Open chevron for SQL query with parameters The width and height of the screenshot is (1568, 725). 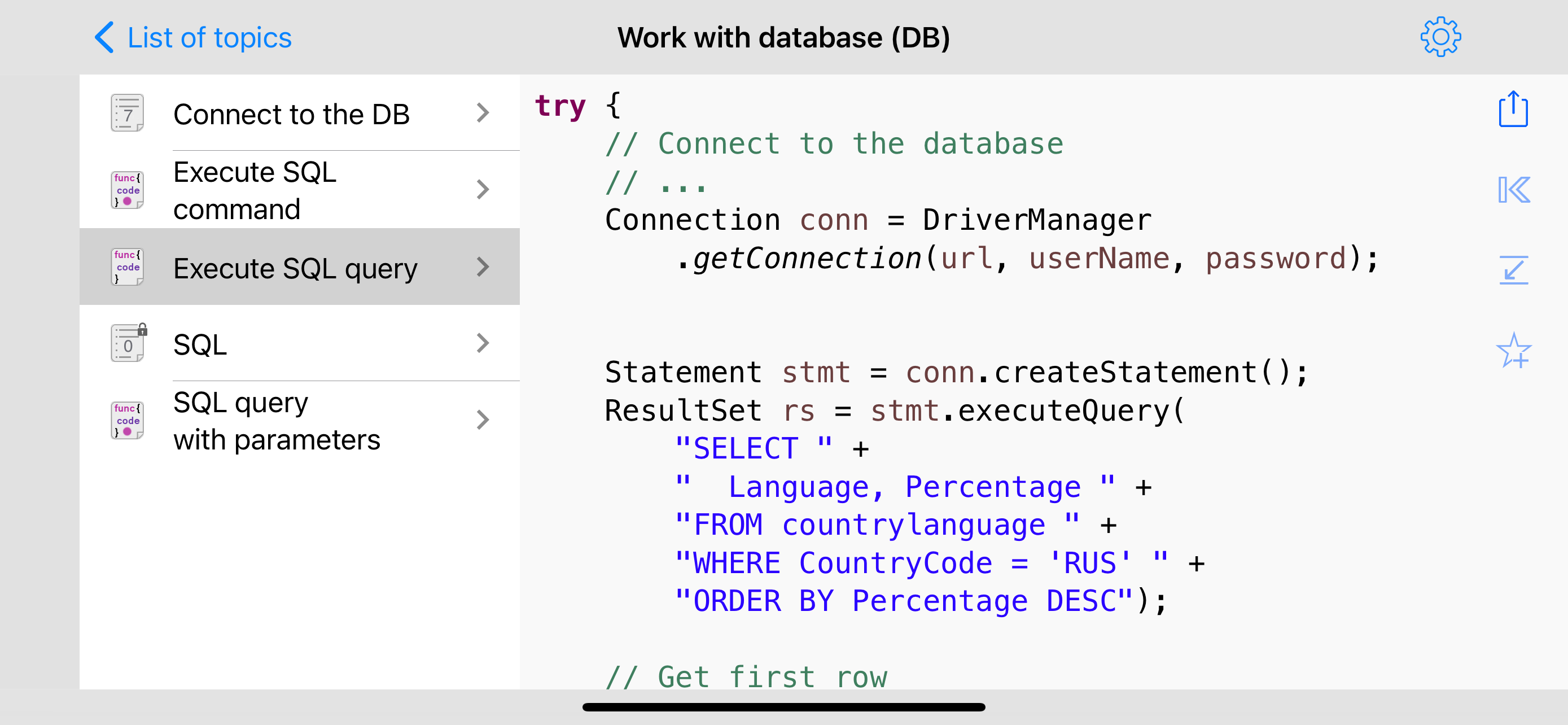(483, 420)
